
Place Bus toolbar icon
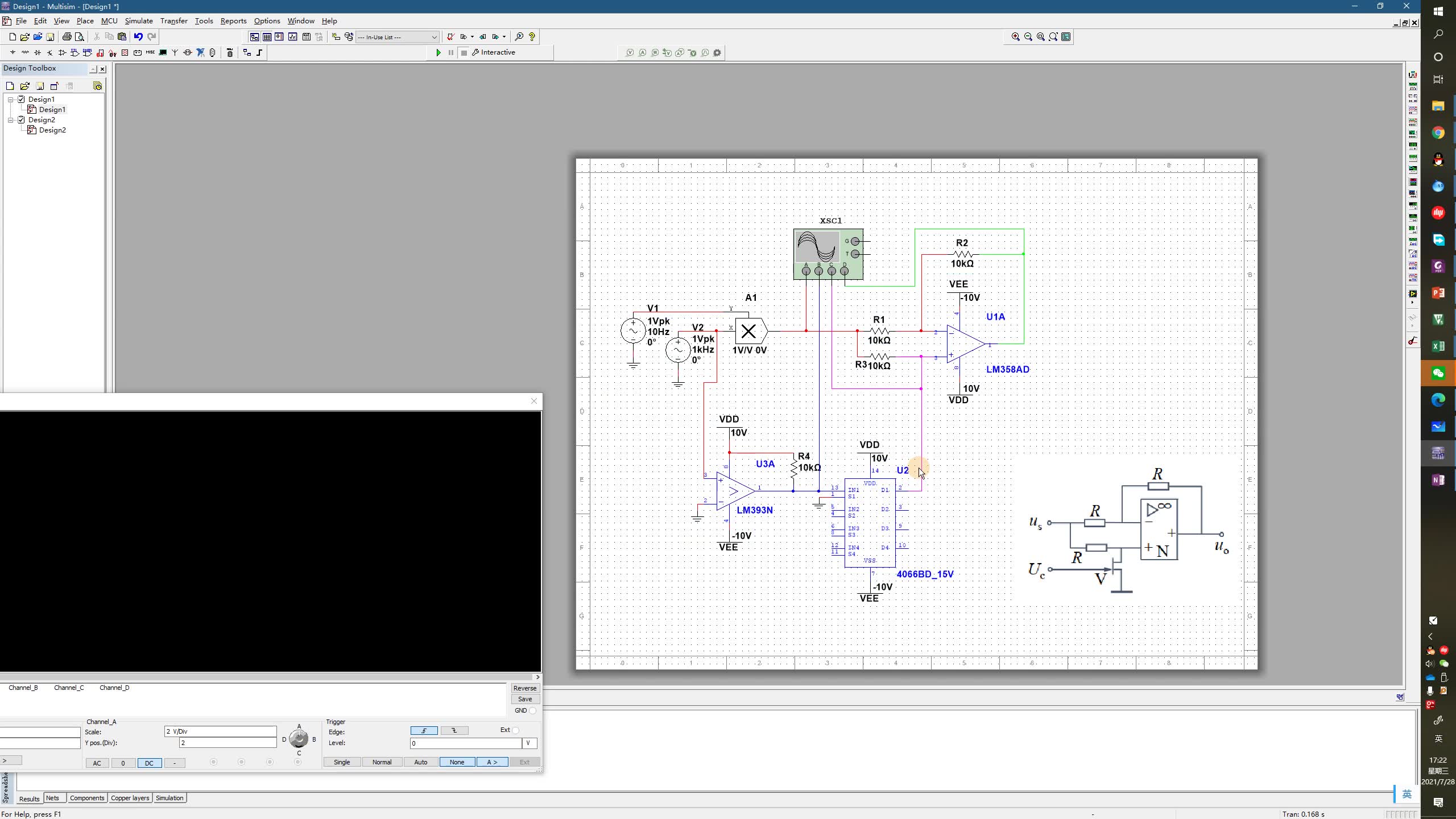[x=260, y=53]
